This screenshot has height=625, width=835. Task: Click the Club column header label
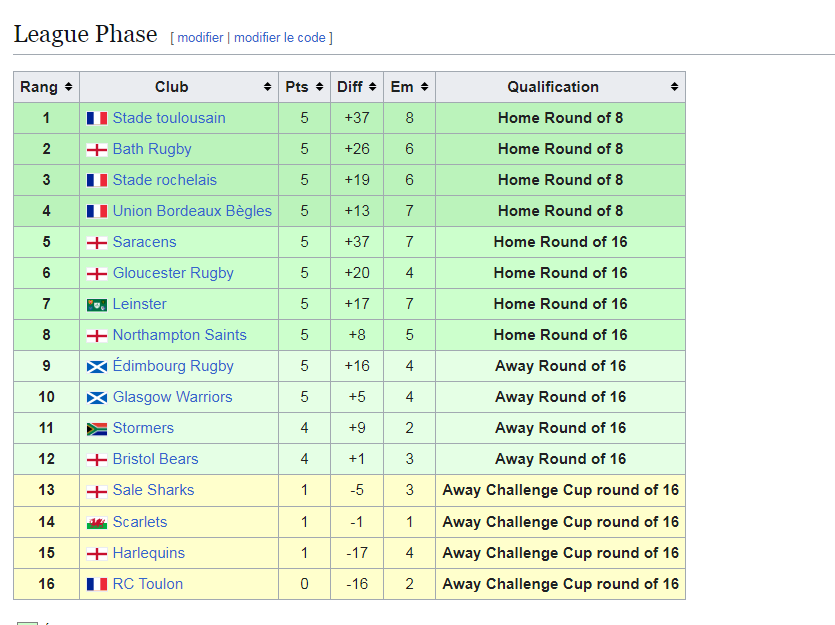point(171,87)
